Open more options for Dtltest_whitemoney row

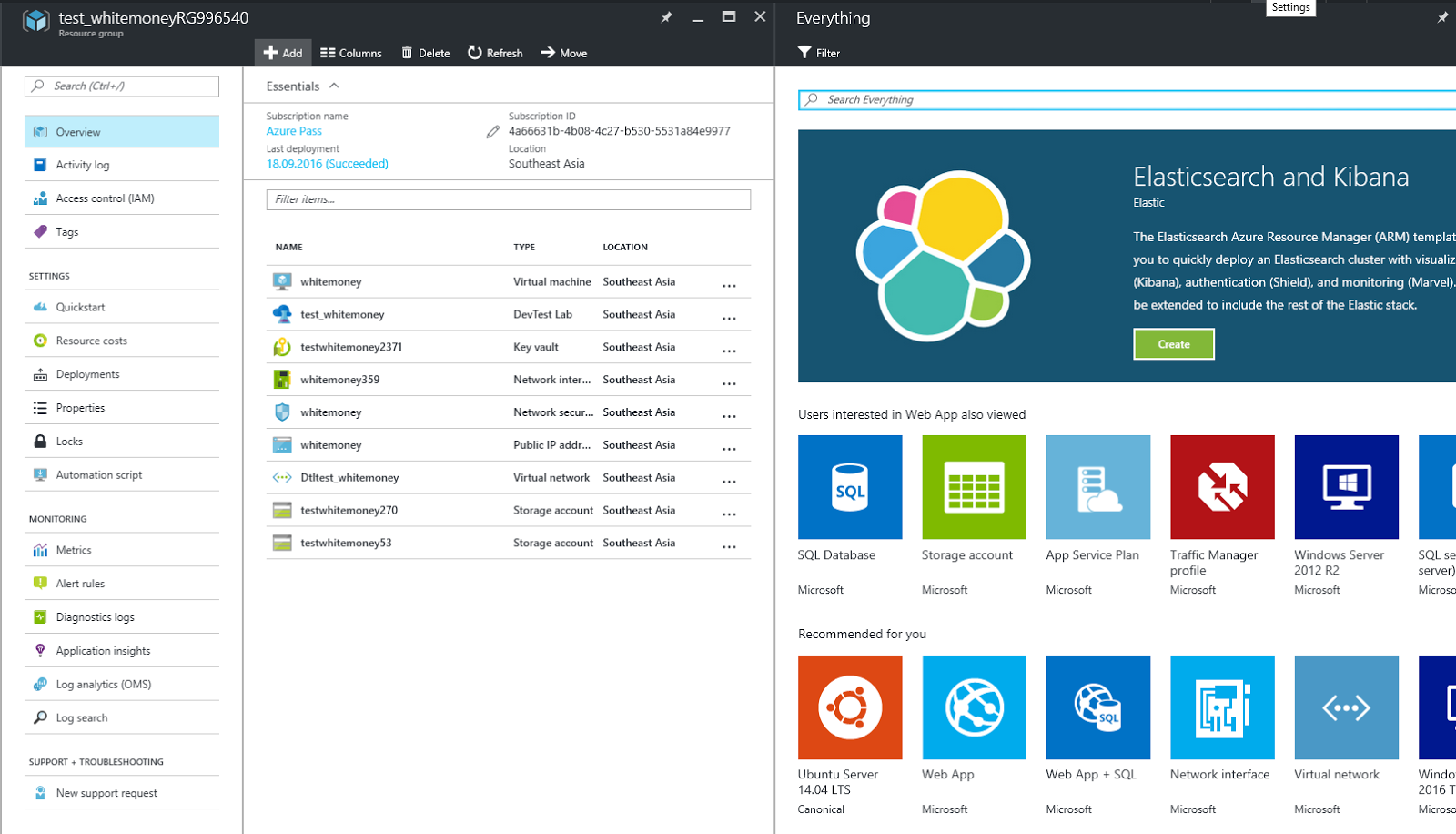point(729,481)
